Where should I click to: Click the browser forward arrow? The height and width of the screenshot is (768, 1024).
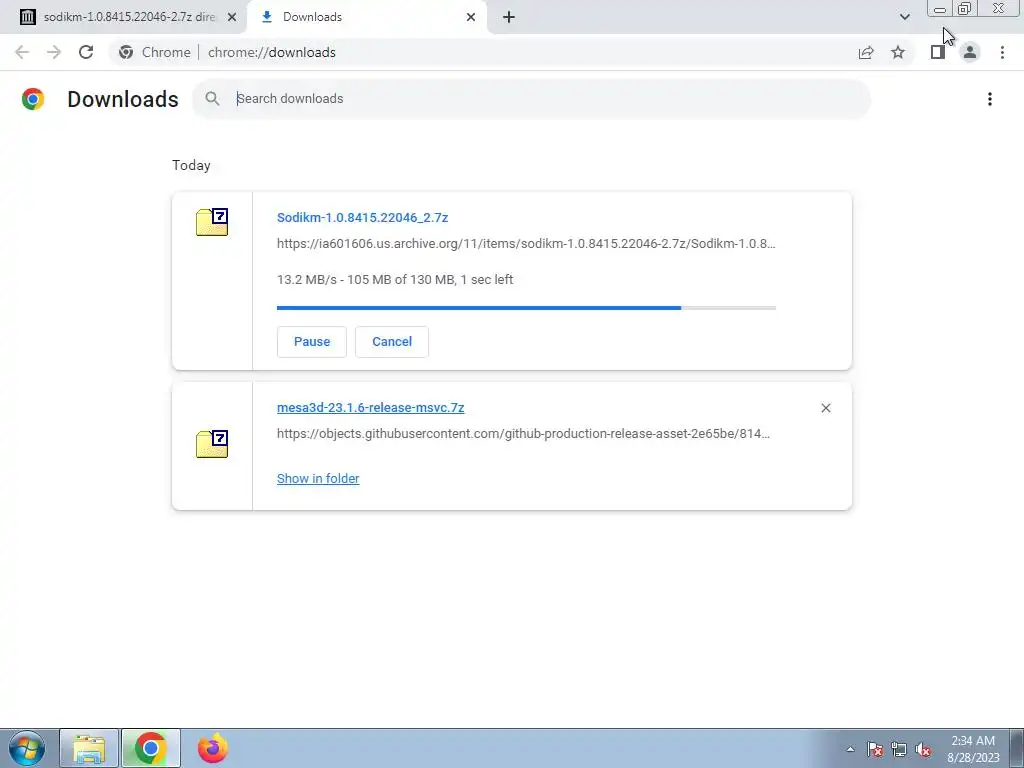[54, 52]
